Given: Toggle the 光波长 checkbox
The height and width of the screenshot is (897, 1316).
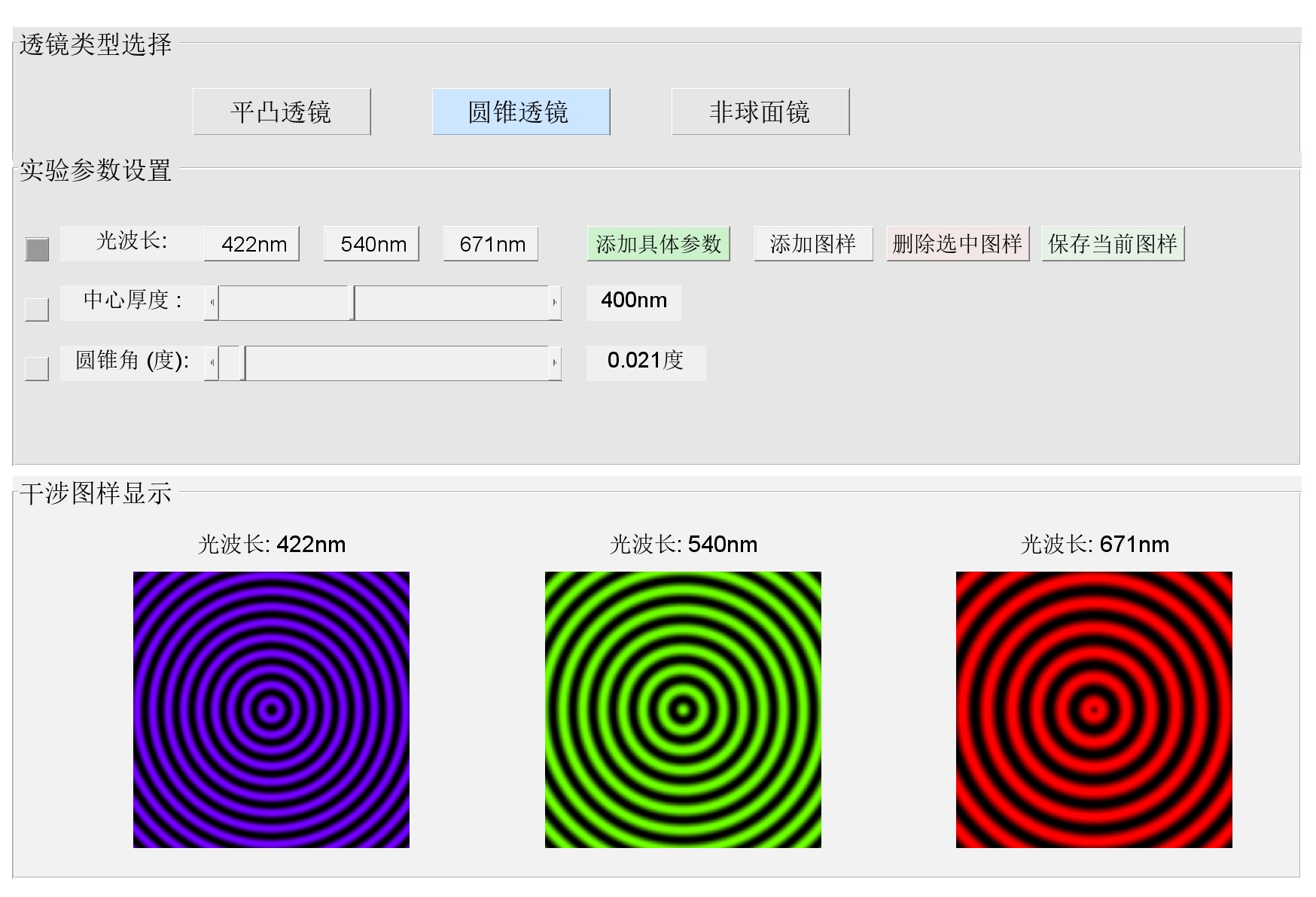Looking at the screenshot, I should 37,249.
